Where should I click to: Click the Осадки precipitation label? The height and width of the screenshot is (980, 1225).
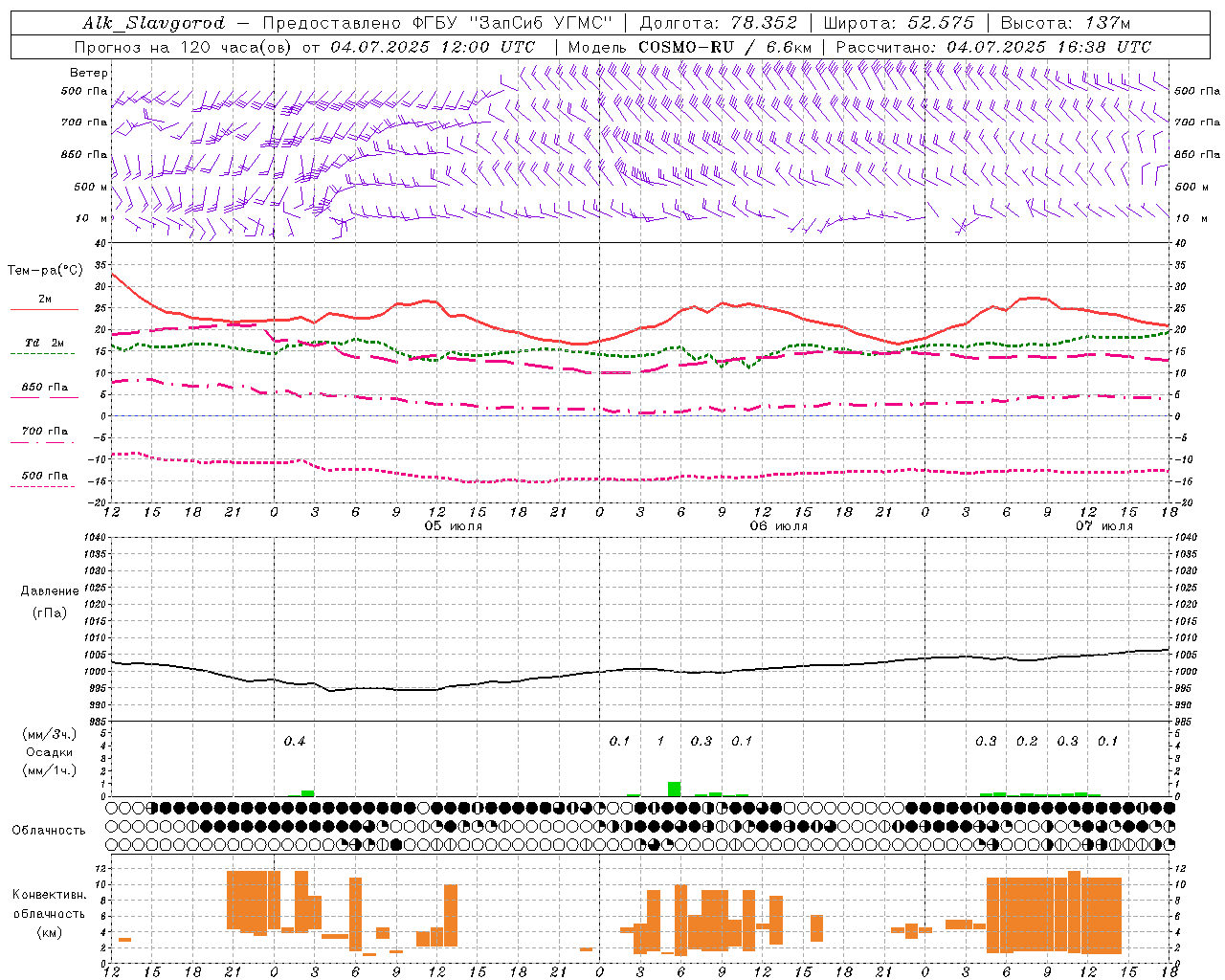coord(50,752)
